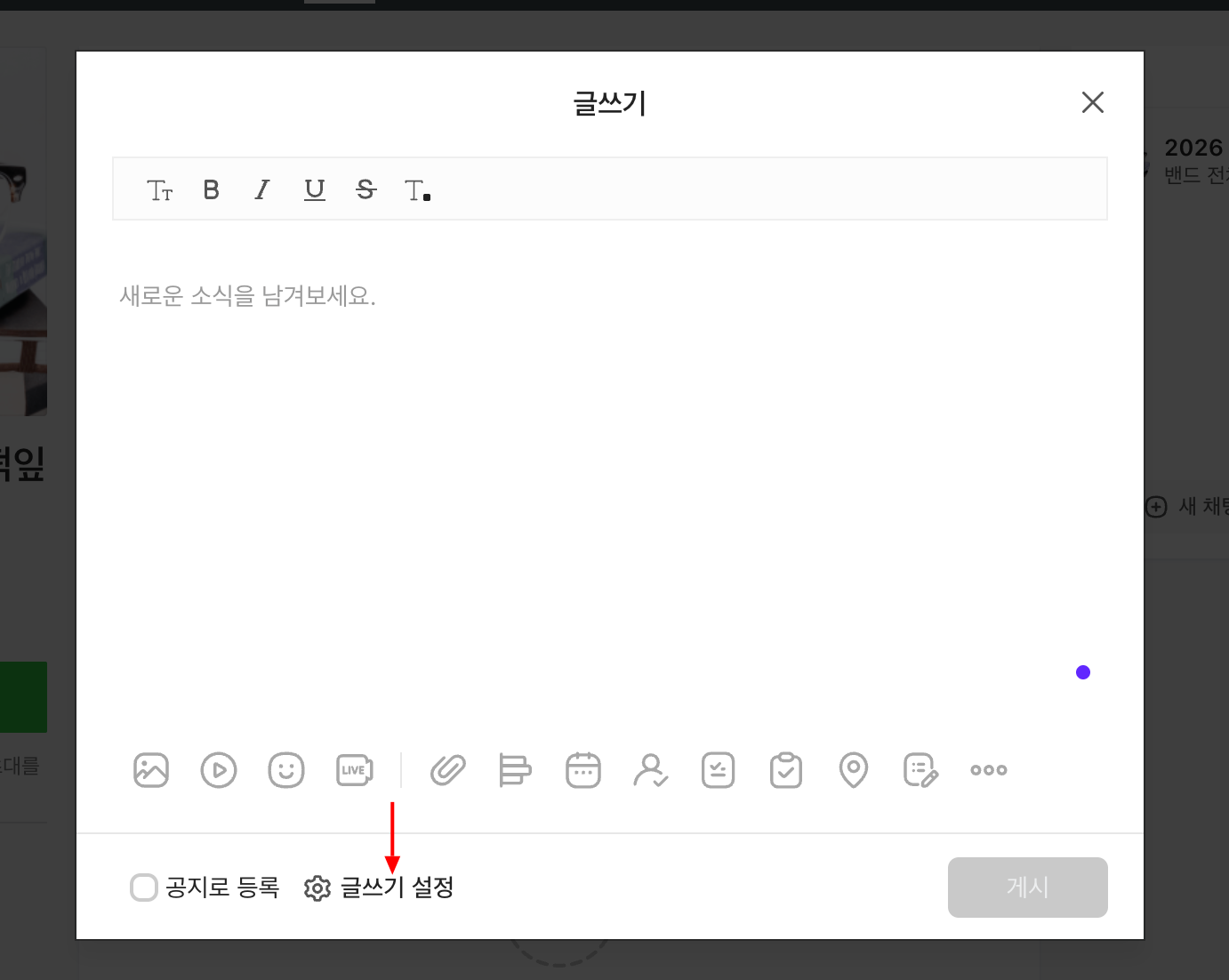Add a signup form with clipboard-check icon
The width and height of the screenshot is (1229, 980).
786,770
